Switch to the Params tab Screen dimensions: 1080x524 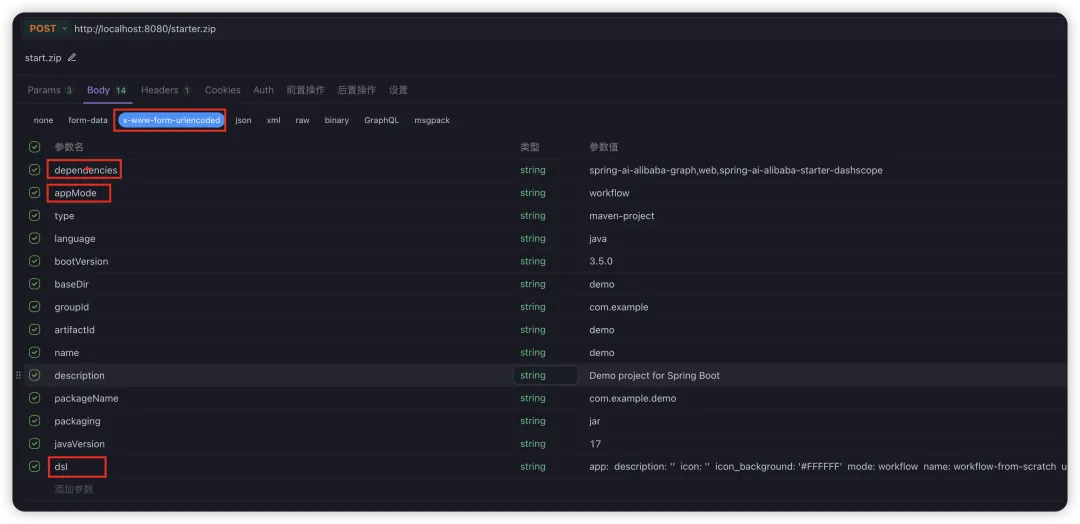click(49, 90)
